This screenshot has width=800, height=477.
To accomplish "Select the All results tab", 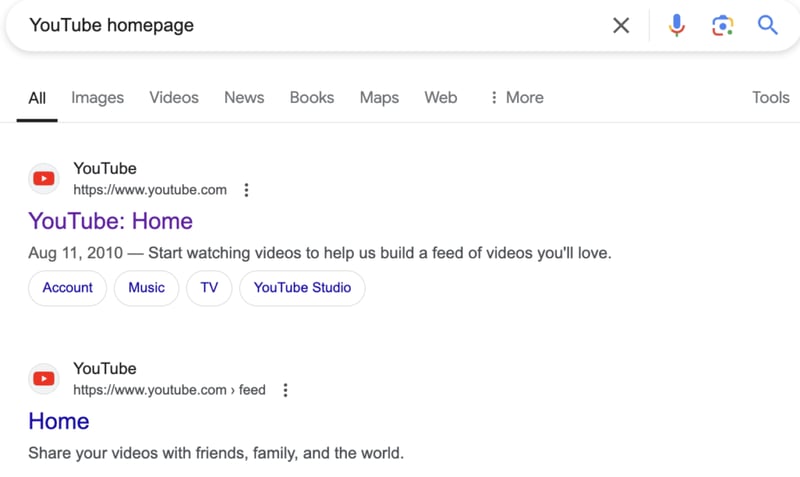I will pyautogui.click(x=37, y=97).
